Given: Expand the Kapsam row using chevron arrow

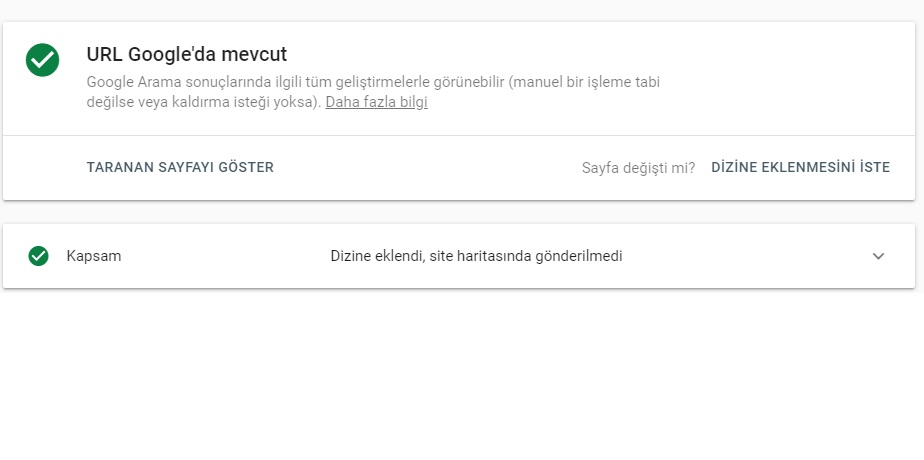Looking at the screenshot, I should click(x=878, y=256).
